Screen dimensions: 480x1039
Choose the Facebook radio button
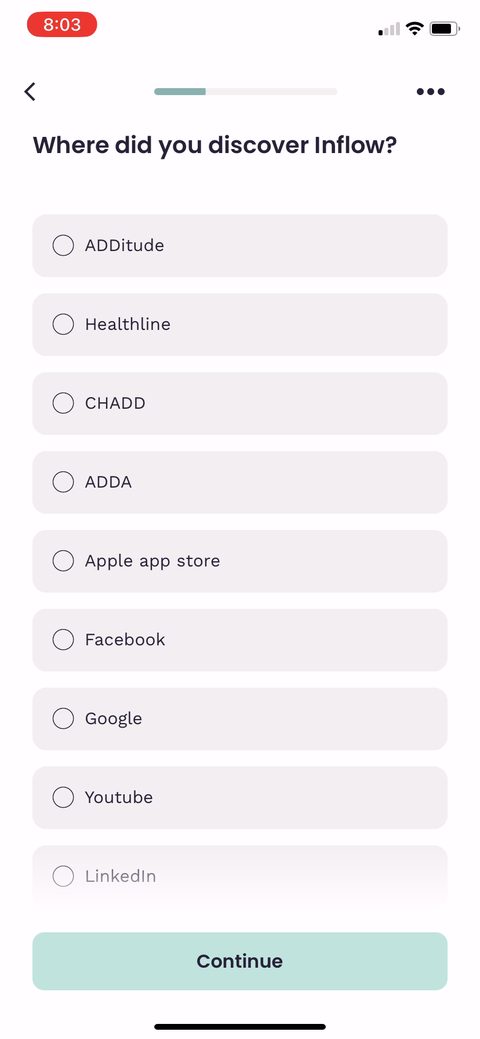(63, 639)
